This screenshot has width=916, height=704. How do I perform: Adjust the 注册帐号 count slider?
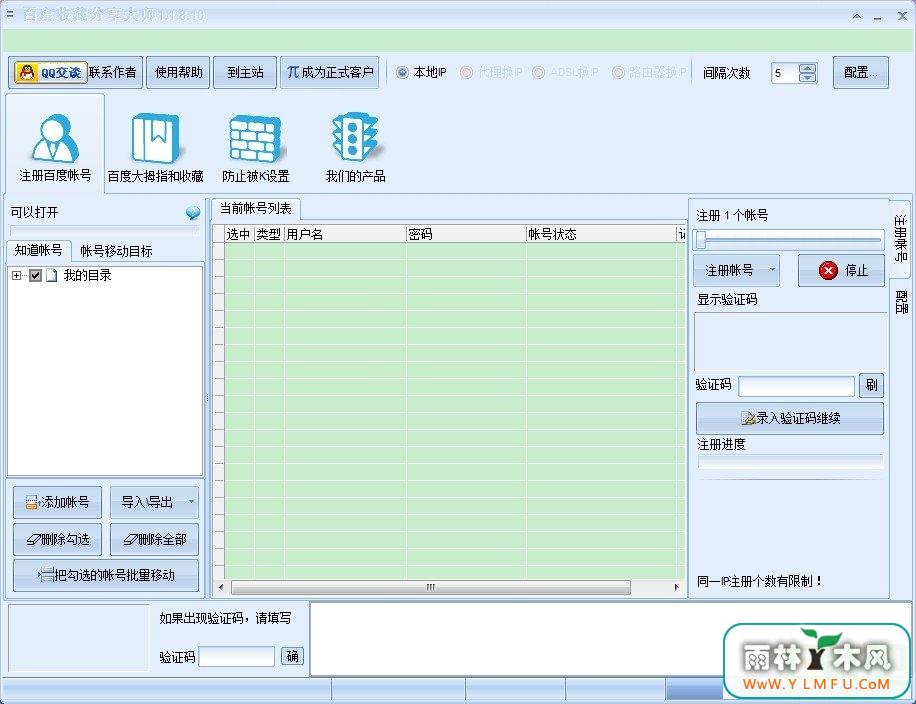tap(701, 239)
